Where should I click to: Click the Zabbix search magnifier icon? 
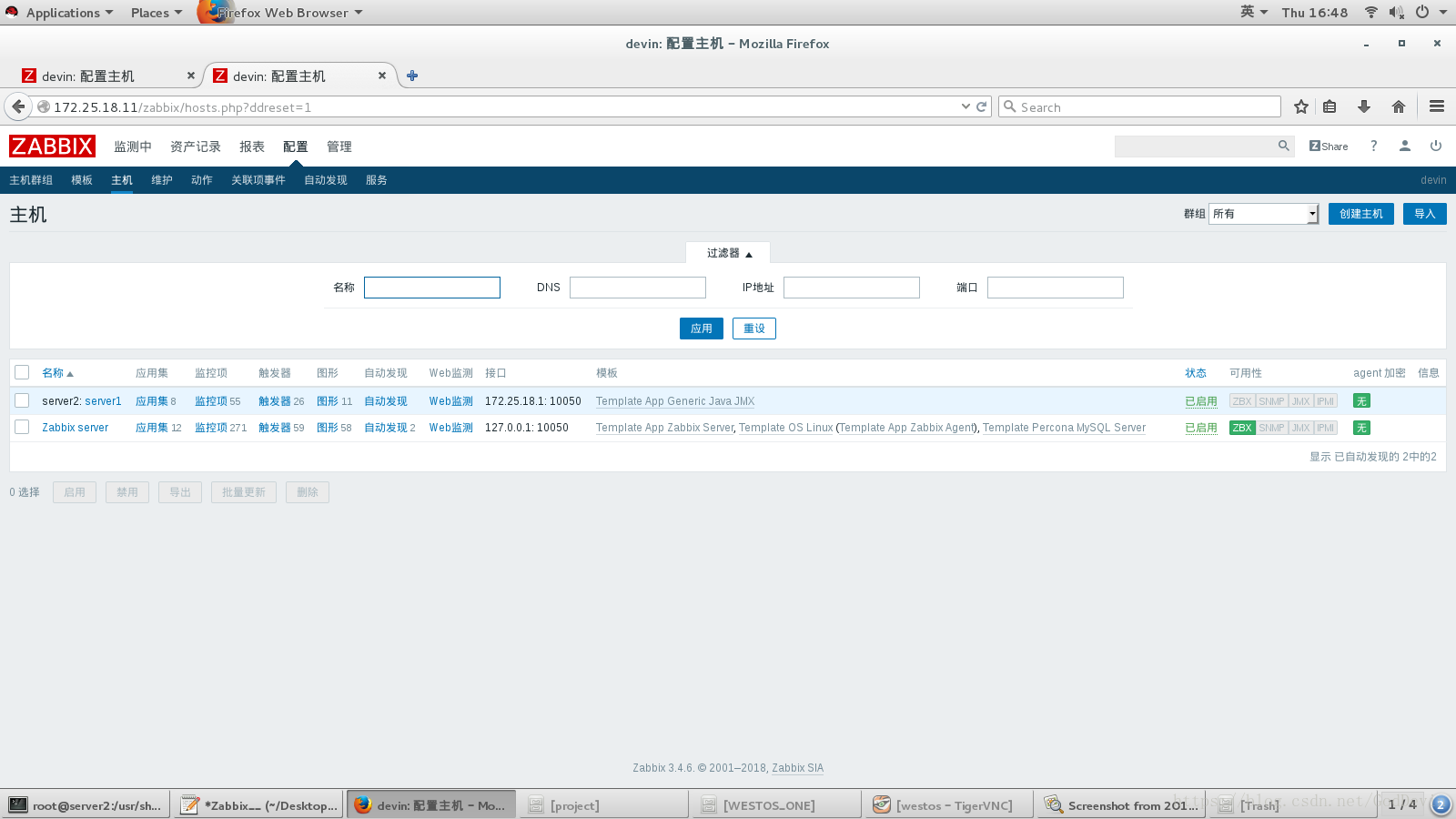coord(1283,146)
